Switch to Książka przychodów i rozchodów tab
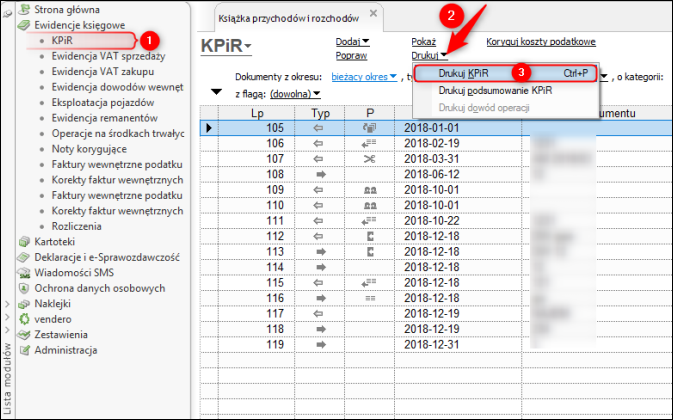The height and width of the screenshot is (420, 673). (288, 18)
